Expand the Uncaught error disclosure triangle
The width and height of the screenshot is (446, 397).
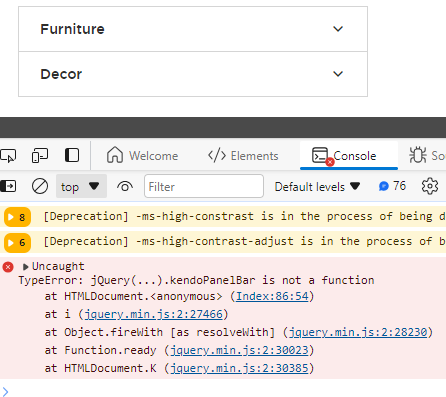pos(25,267)
